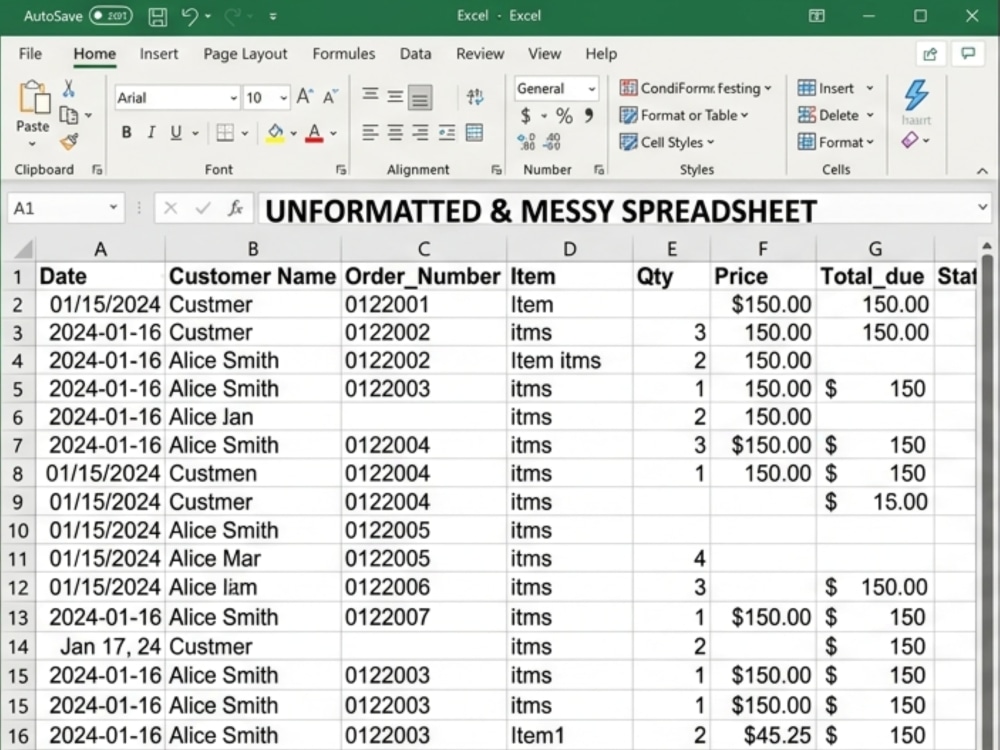Open Font group dialog launcher

click(x=341, y=170)
